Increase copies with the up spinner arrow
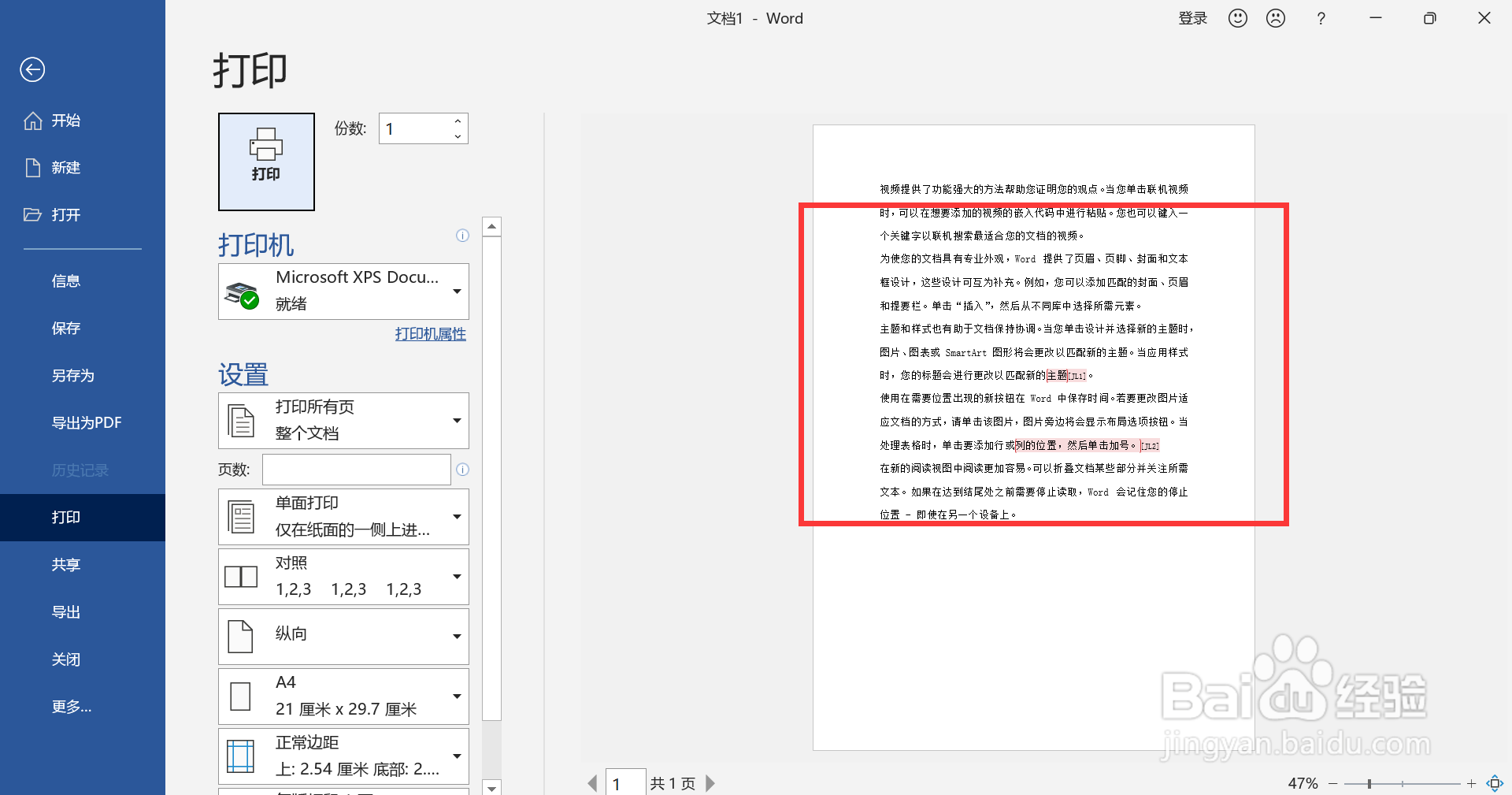 pos(458,121)
